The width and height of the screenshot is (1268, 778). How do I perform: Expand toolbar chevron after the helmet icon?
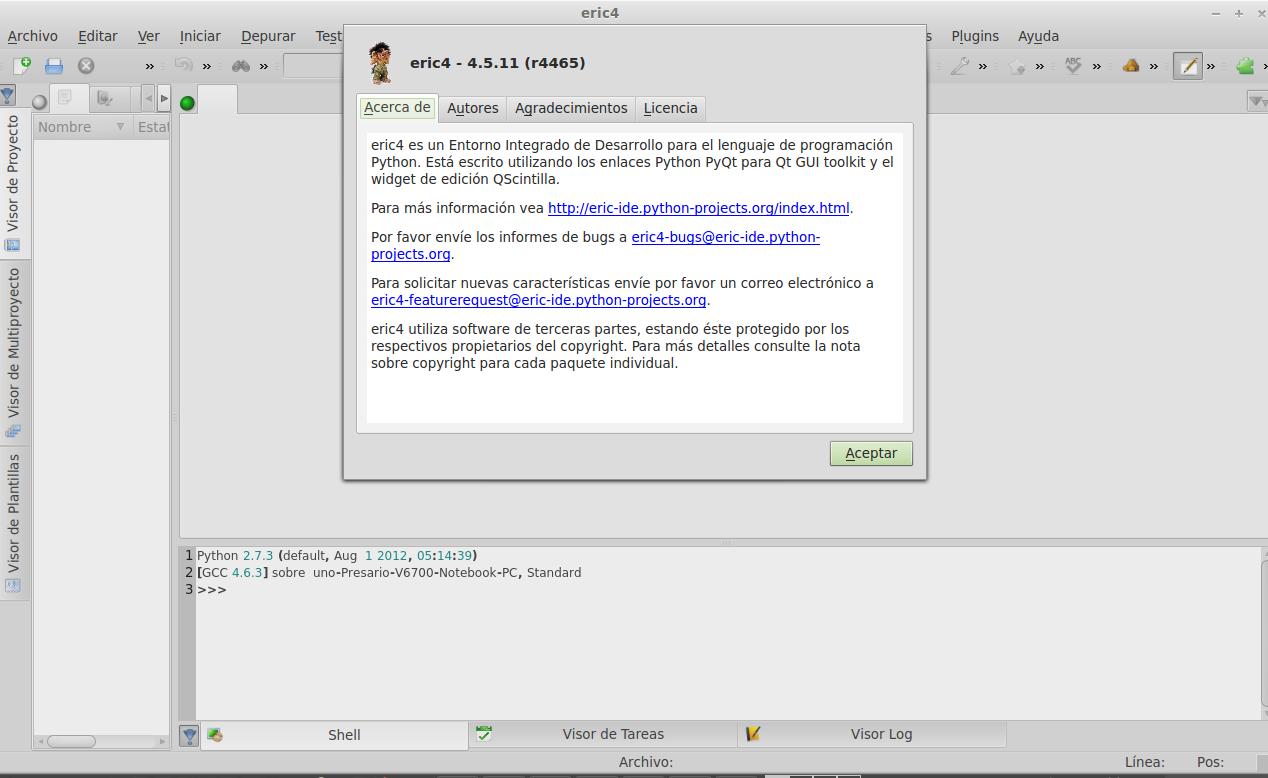(1154, 66)
